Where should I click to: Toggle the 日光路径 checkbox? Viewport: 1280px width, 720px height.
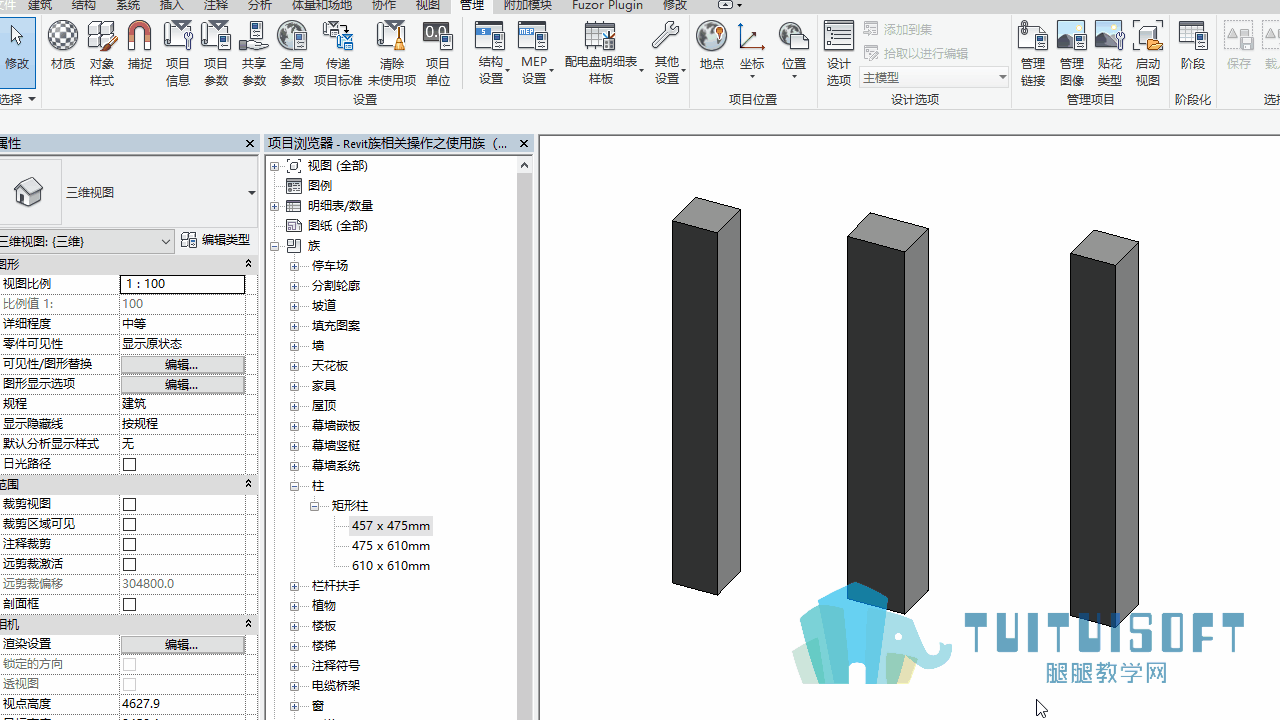129,464
